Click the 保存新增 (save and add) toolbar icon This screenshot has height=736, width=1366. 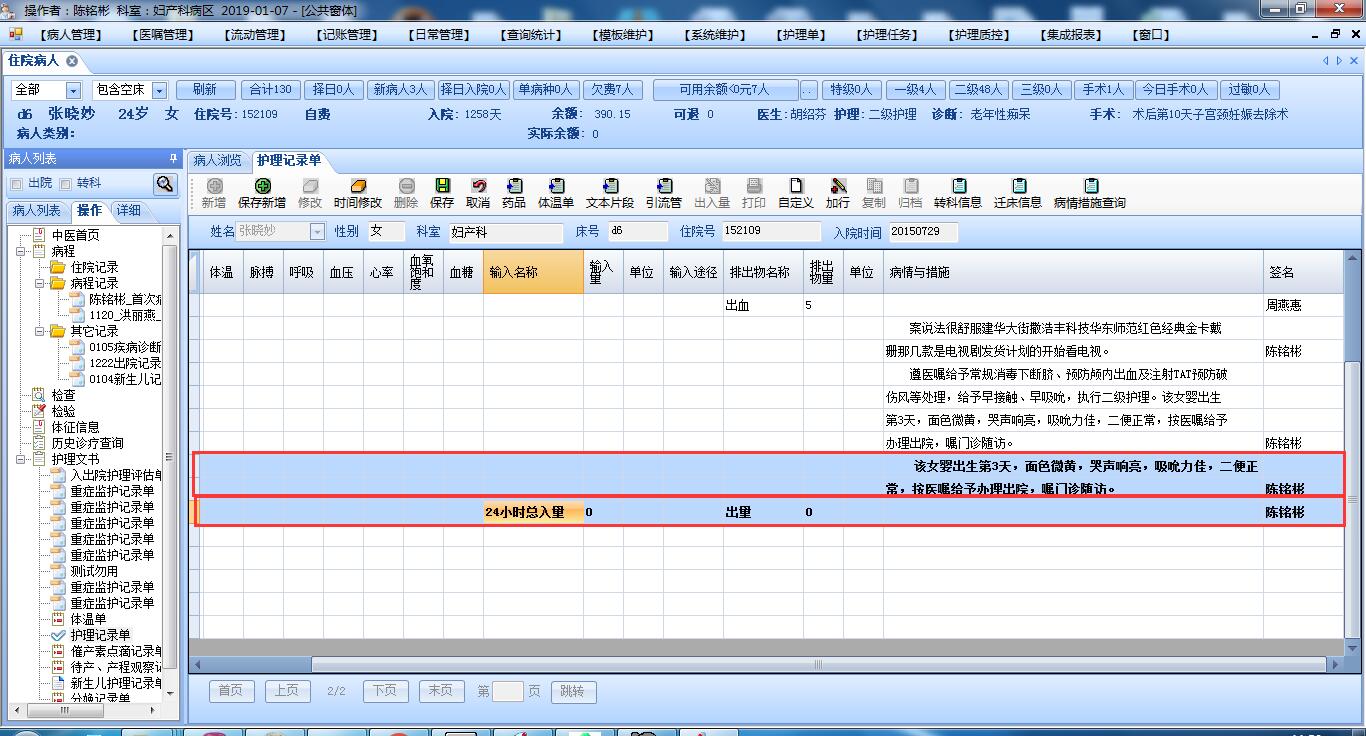pyautogui.click(x=262, y=186)
